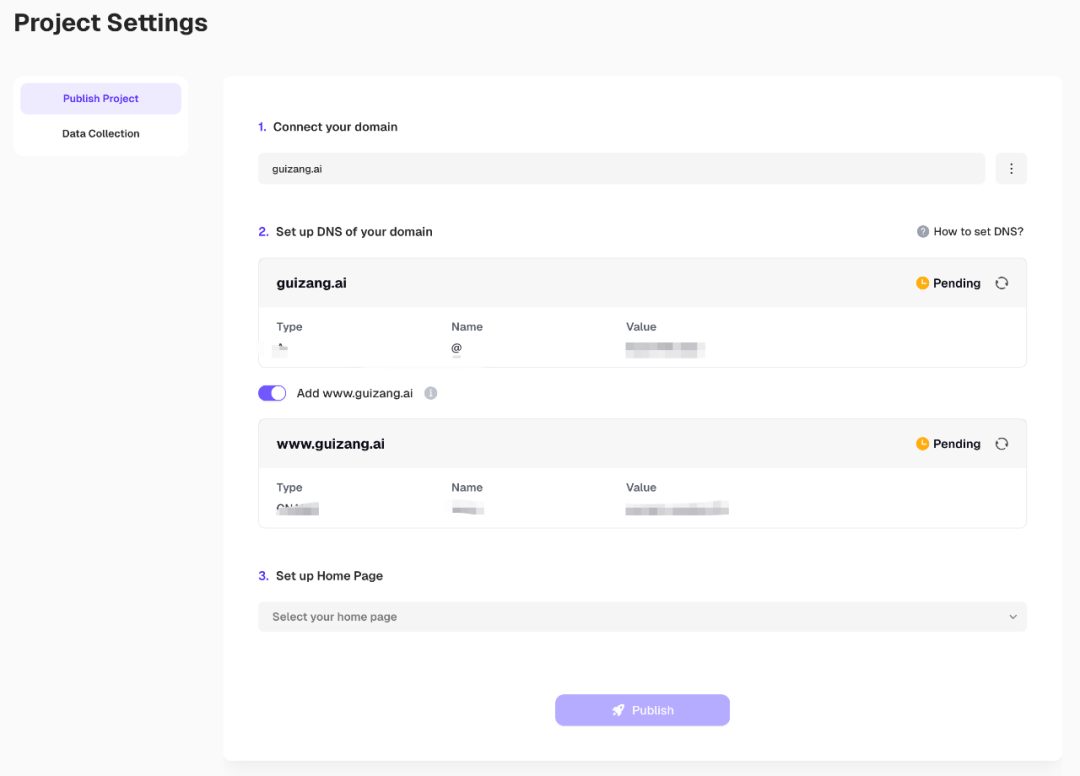Click the question mark help icon

(922, 231)
